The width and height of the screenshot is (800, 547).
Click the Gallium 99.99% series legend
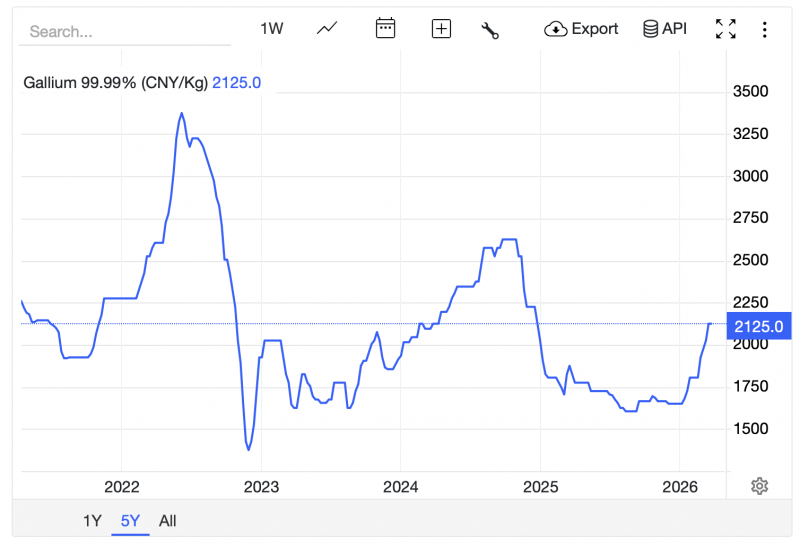coord(115,82)
